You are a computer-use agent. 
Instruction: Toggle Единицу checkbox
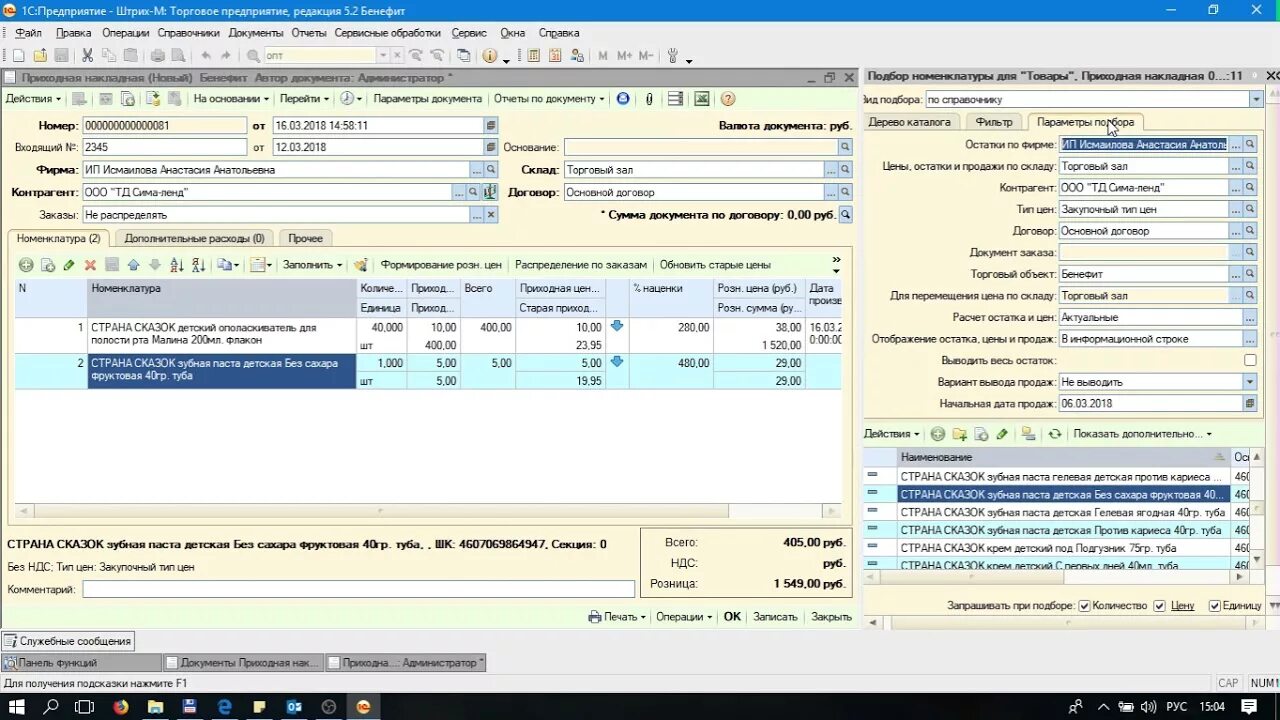(x=1214, y=606)
